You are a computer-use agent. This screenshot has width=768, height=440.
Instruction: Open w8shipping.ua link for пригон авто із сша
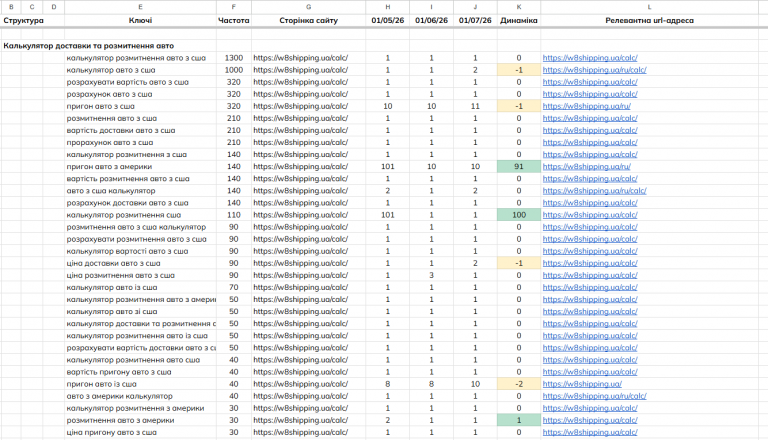pos(582,384)
